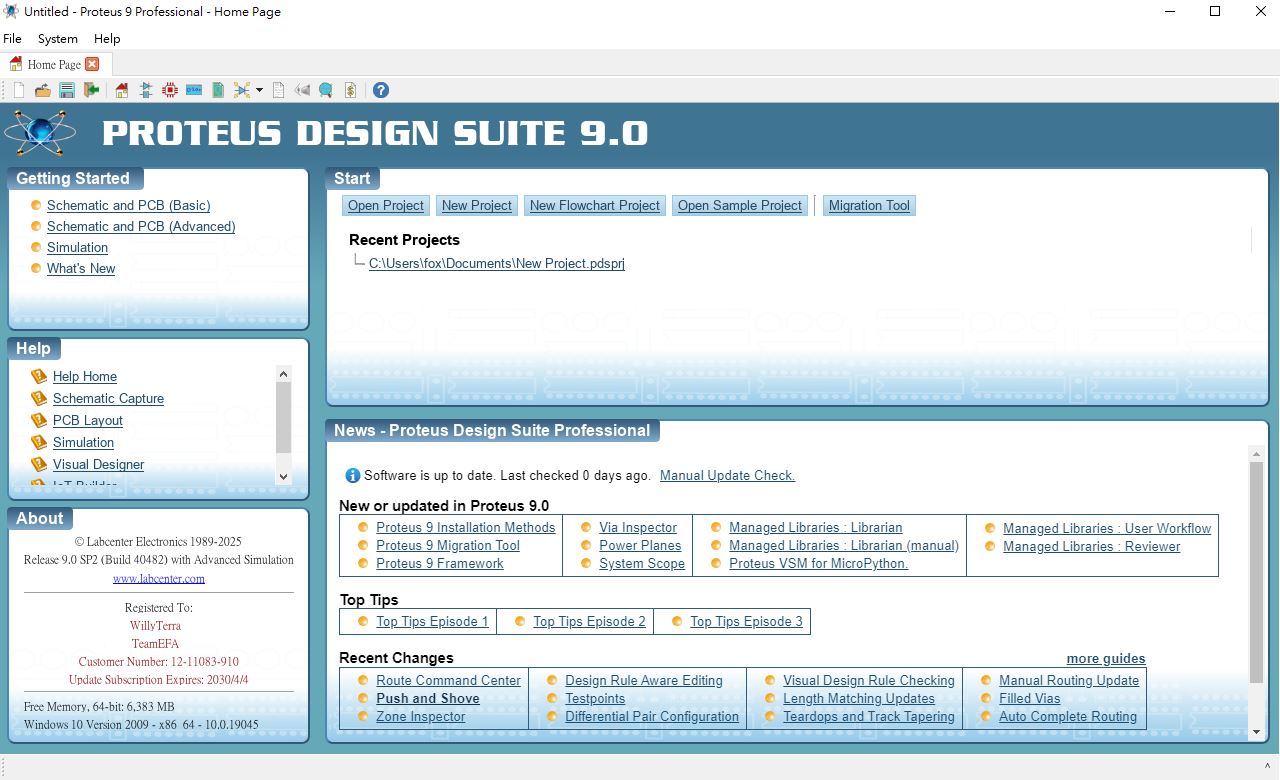Open the File menu
Screen dimensions: 1280x780
(x=12, y=39)
